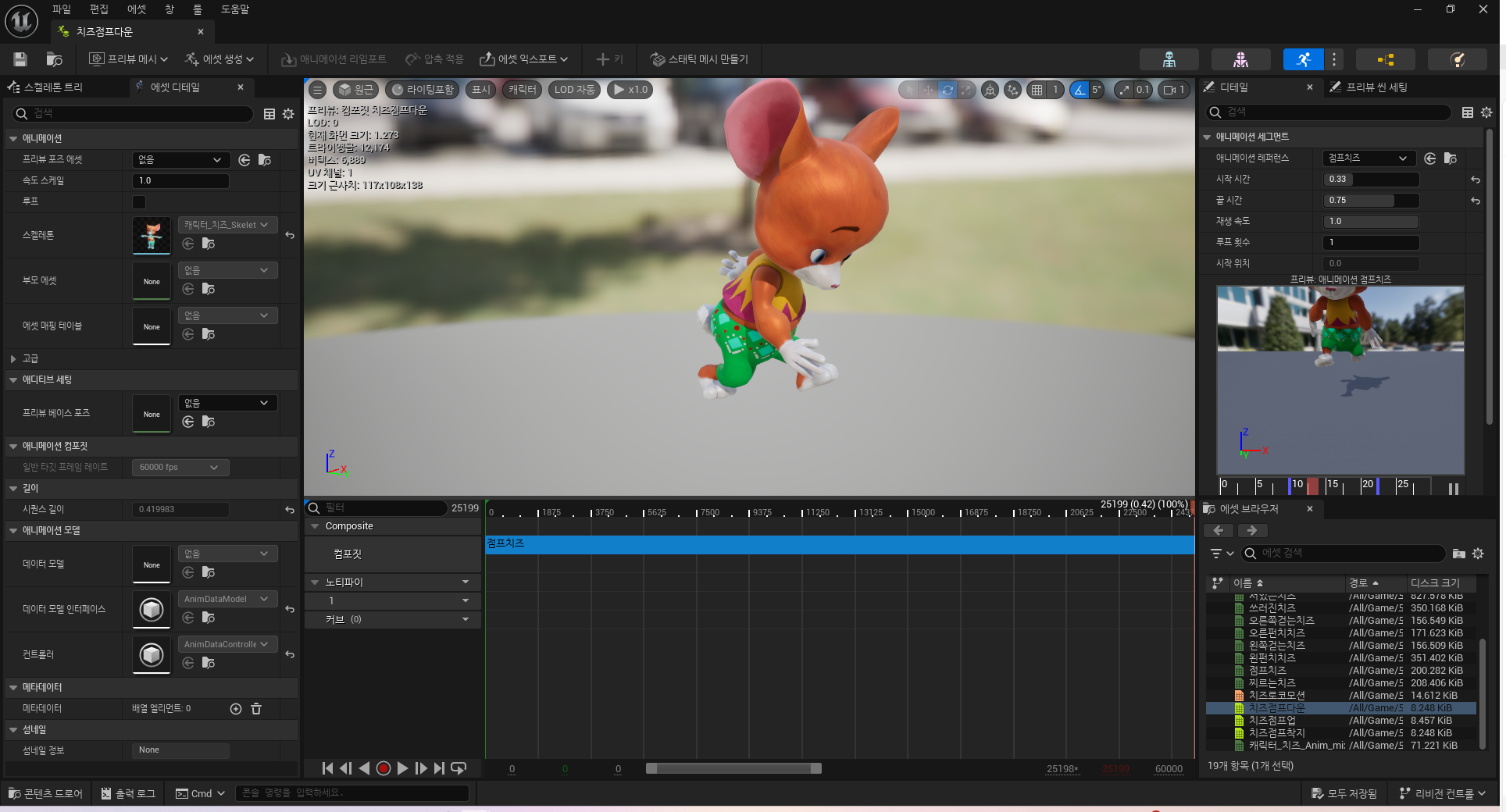This screenshot has height=812, width=1506.
Task: Open the 60000 fps frame rate dropdown
Action: (x=180, y=468)
